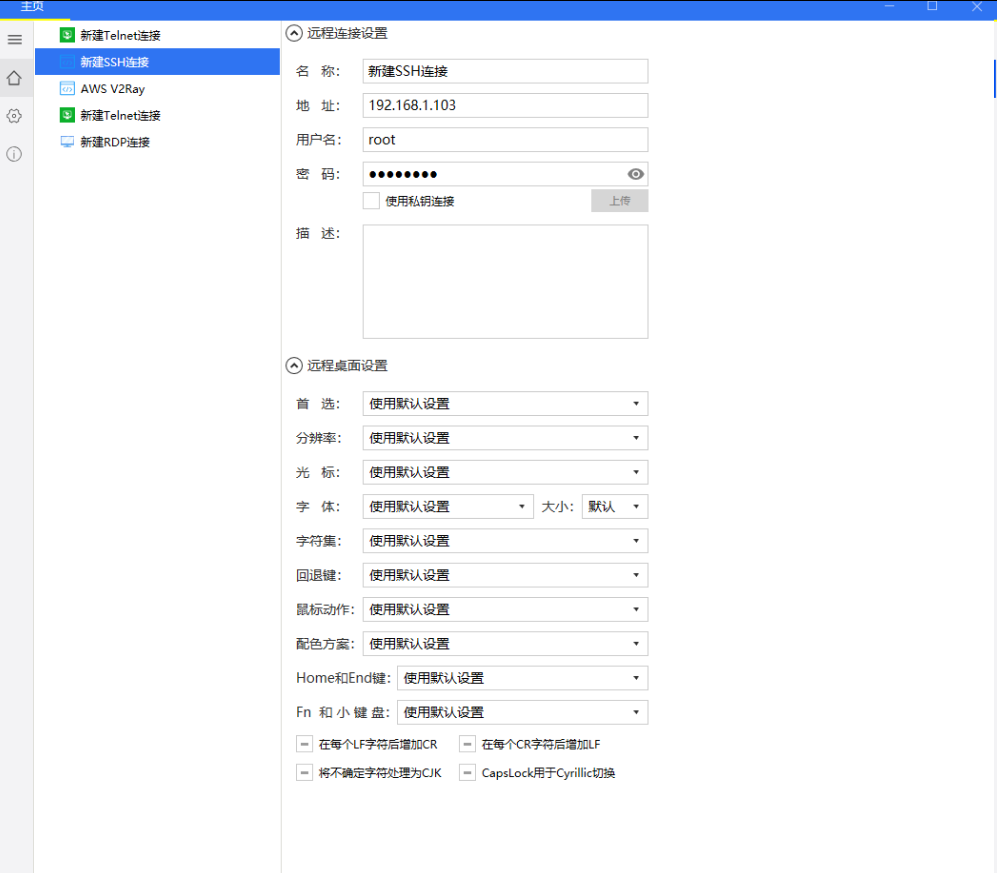997x873 pixels.
Task: Open the settings gear in the sidebar
Action: pos(14,116)
